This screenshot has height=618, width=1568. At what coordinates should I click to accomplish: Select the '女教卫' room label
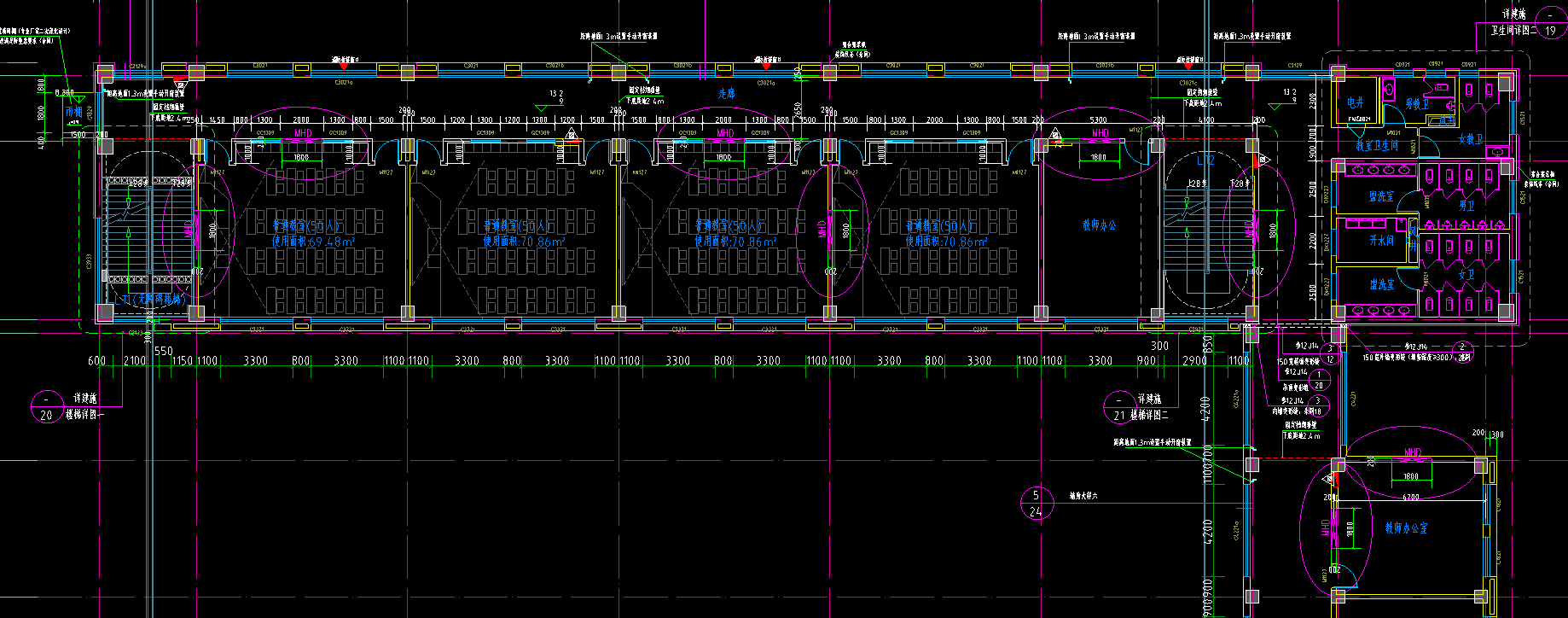[1470, 140]
